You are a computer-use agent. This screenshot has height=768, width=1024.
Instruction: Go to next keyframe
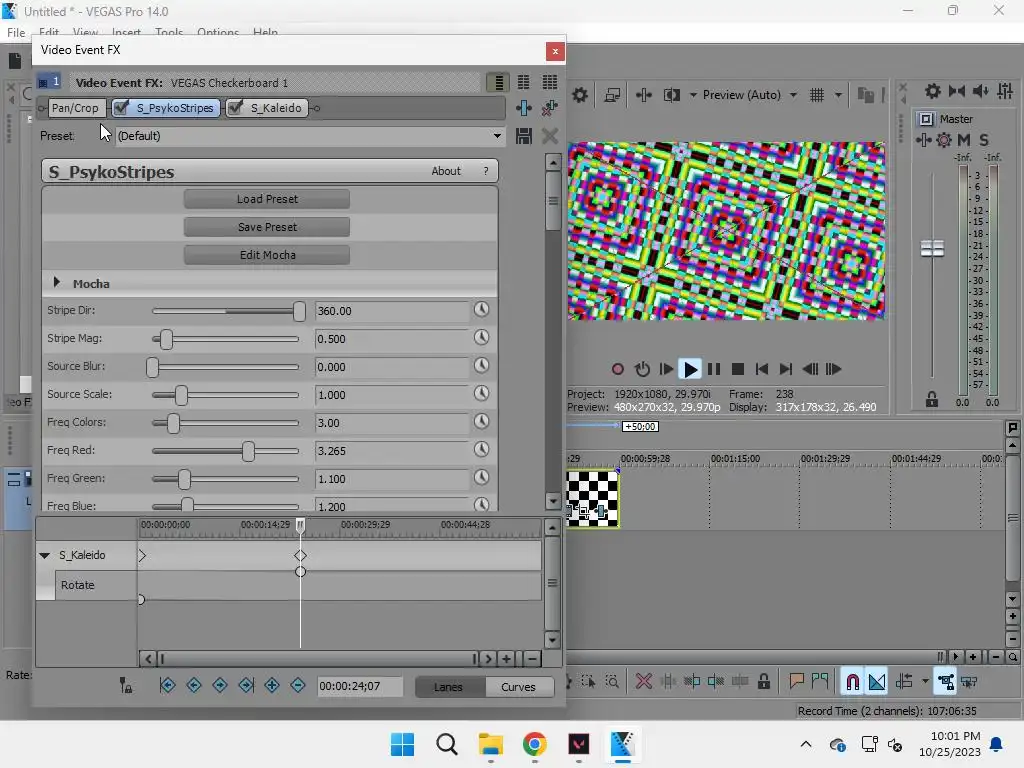click(220, 685)
